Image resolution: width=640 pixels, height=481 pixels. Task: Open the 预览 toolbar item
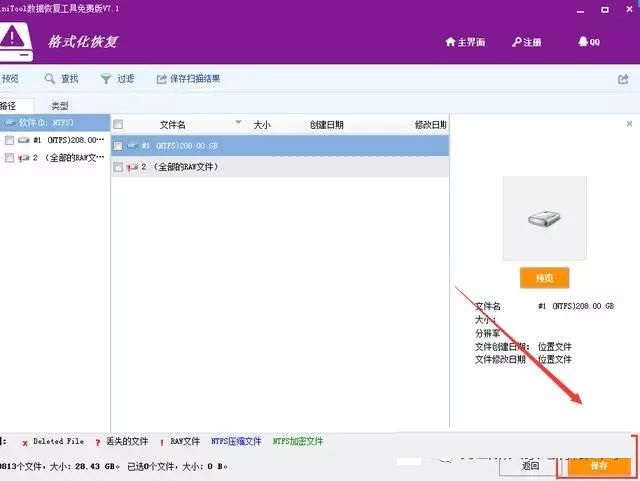(10, 79)
